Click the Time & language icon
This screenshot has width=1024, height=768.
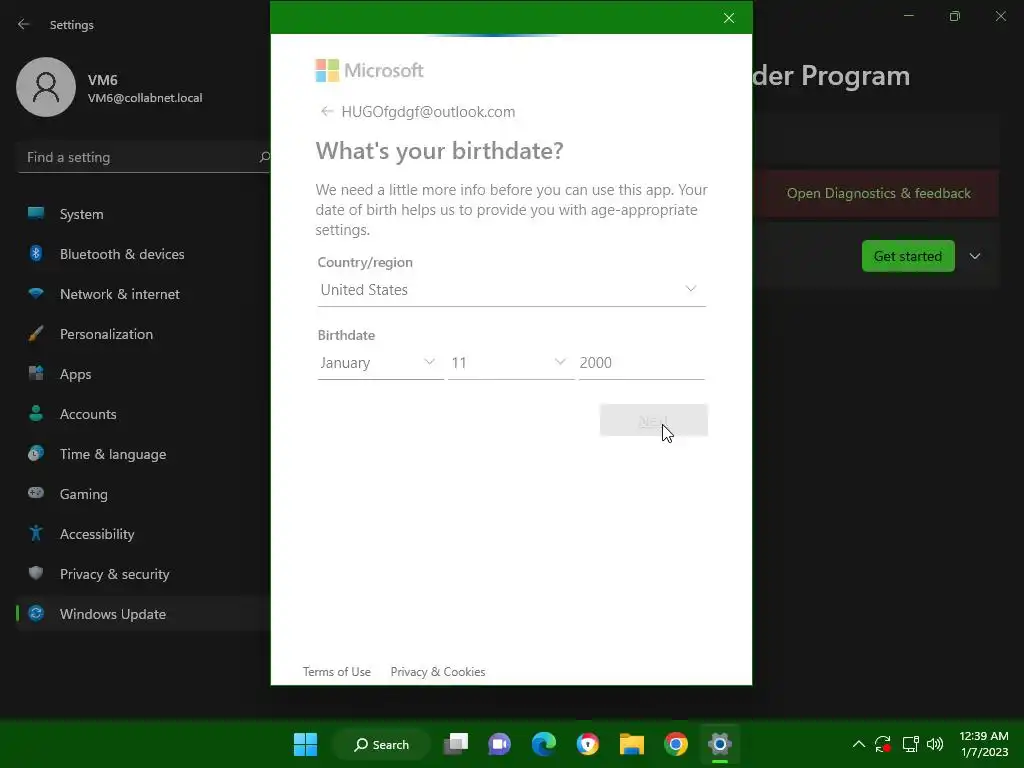[x=36, y=453]
